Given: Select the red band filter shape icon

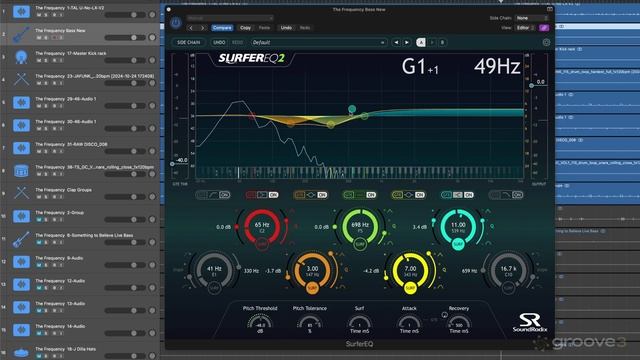Looking at the screenshot, I should (262, 195).
